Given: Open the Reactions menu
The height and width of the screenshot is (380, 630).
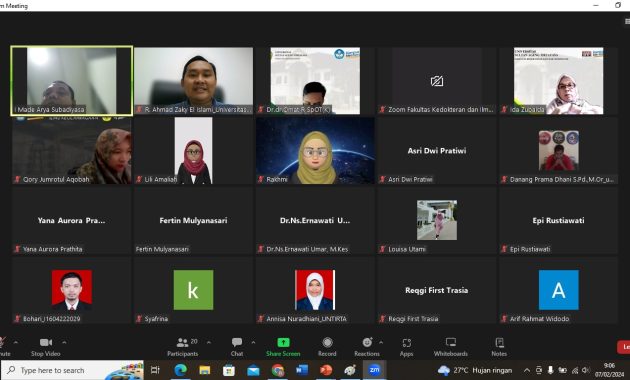Looking at the screenshot, I should click(367, 347).
